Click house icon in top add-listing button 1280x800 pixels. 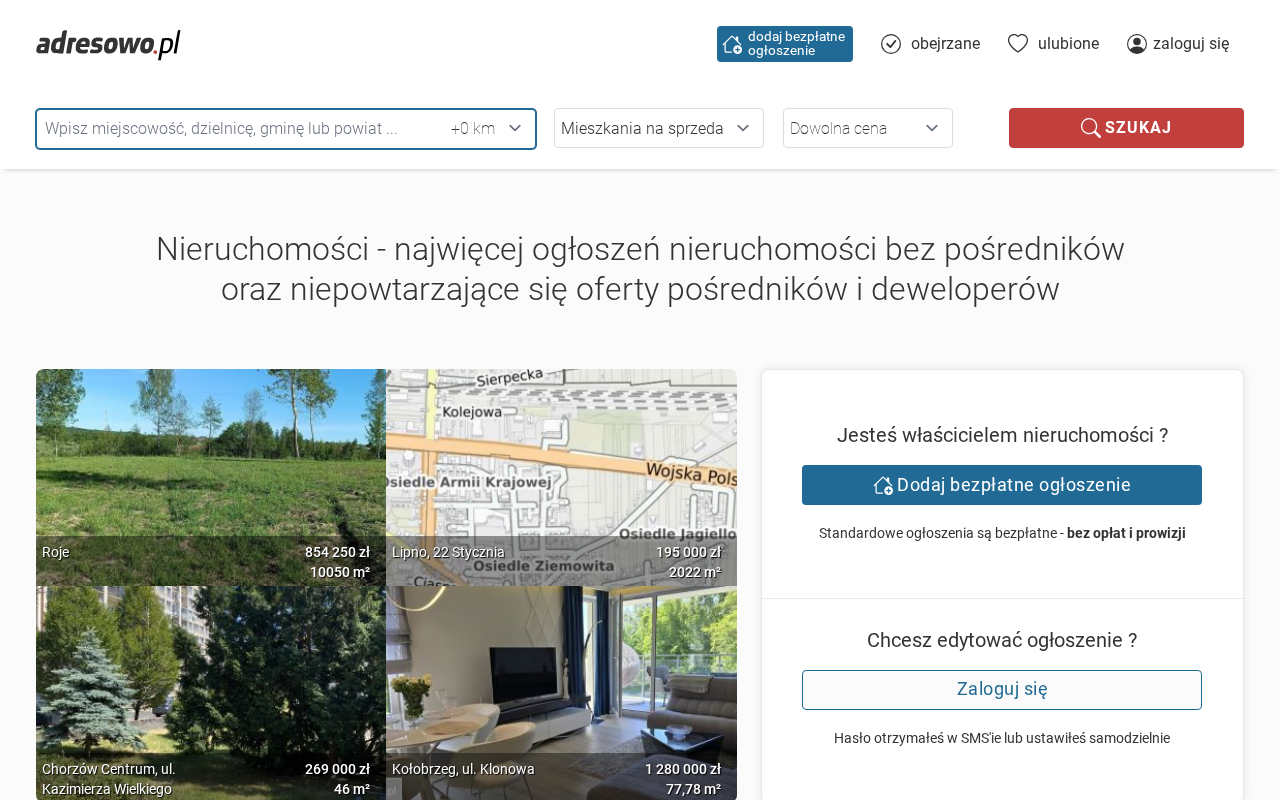[x=733, y=44]
